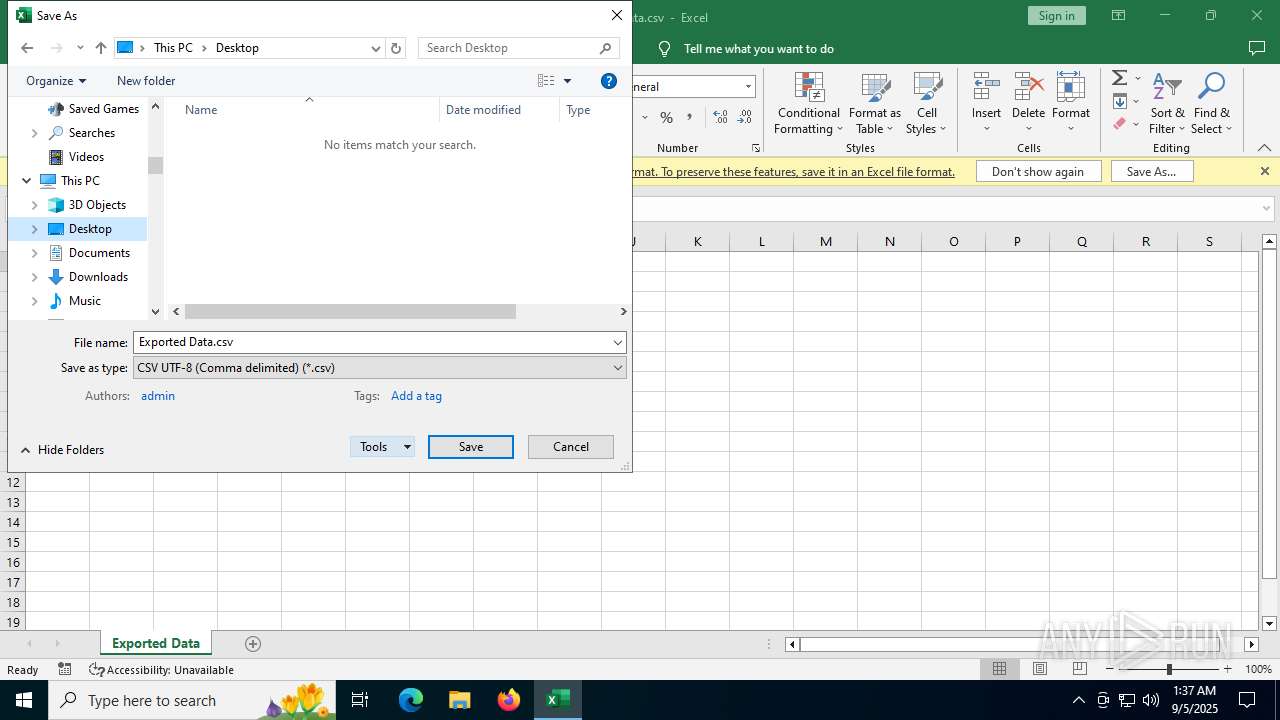Open Number format dialog launcher
Screen dimensions: 1280x720
755,148
